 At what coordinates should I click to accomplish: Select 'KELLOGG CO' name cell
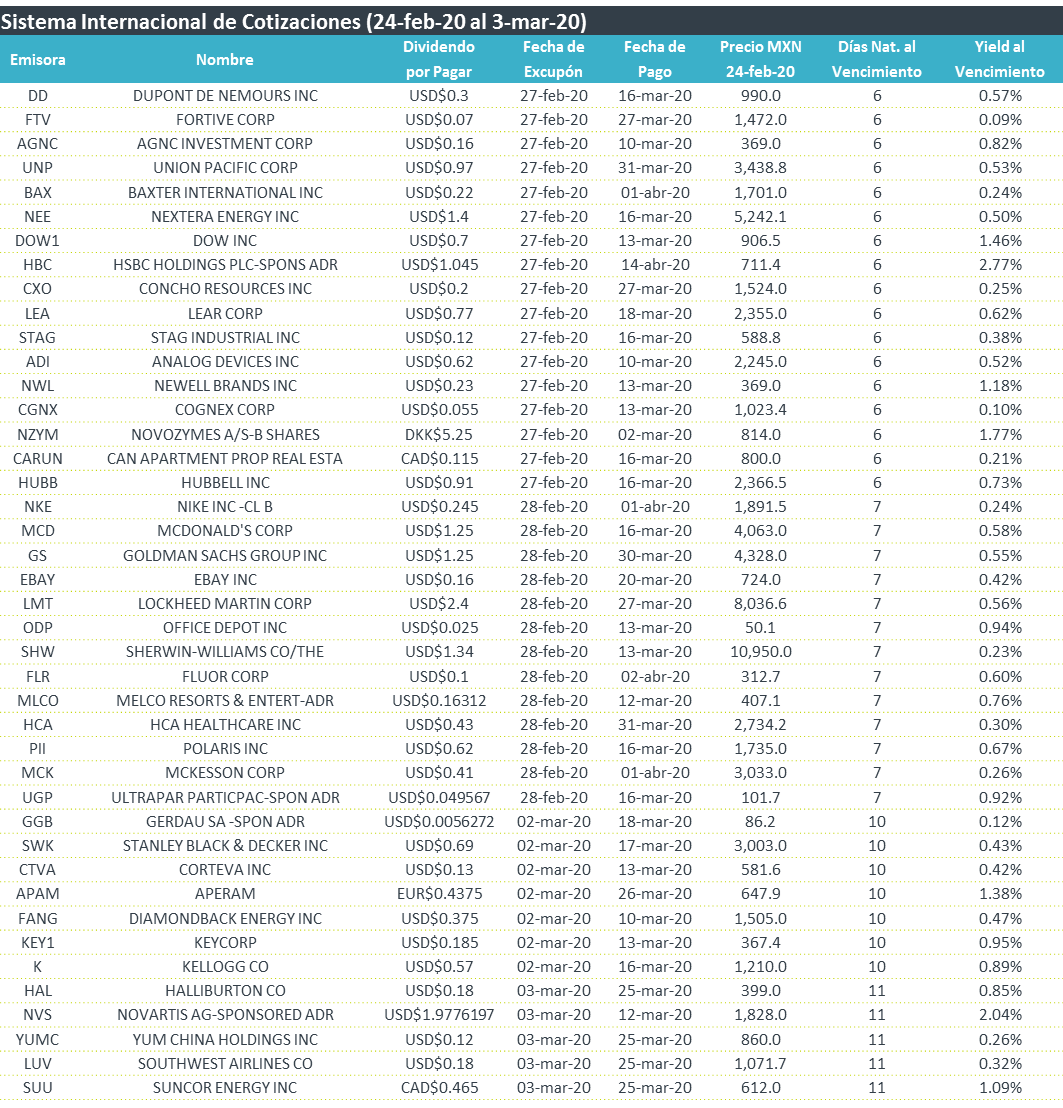click(225, 967)
